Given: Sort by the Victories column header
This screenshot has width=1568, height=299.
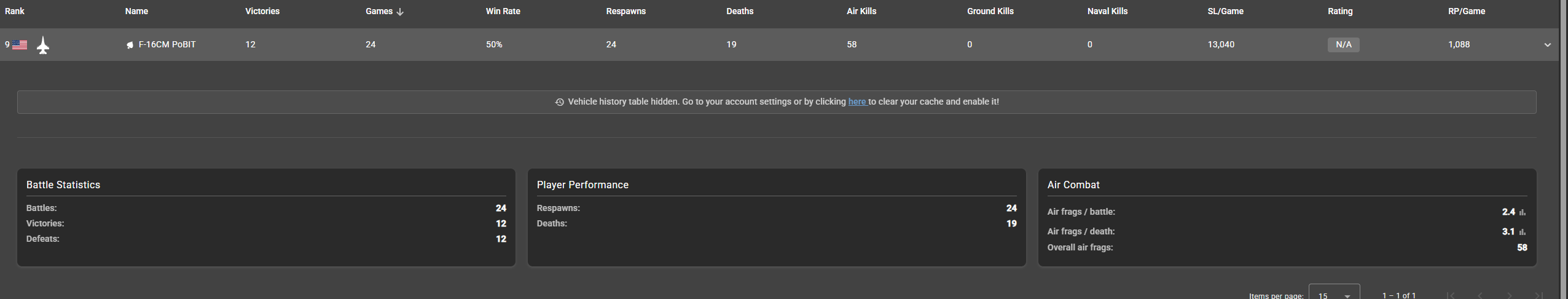Looking at the screenshot, I should [262, 11].
